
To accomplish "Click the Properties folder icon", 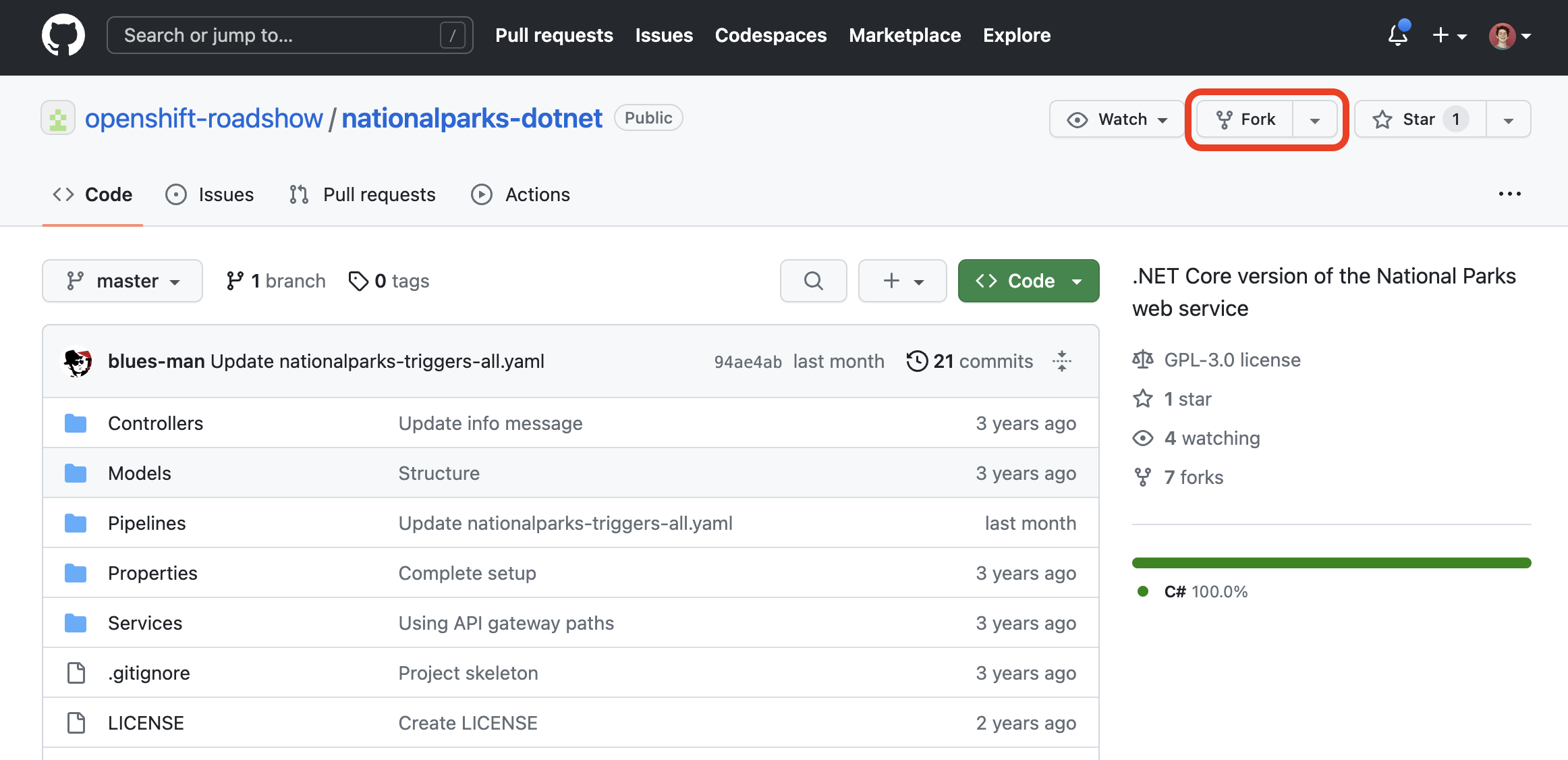I will [76, 573].
